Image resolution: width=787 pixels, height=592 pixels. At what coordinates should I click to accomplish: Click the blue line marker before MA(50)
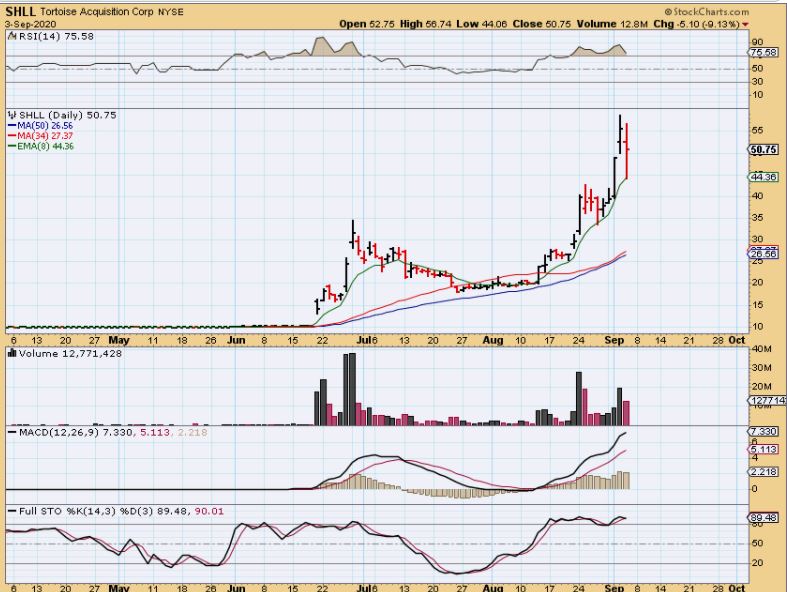click(12, 126)
